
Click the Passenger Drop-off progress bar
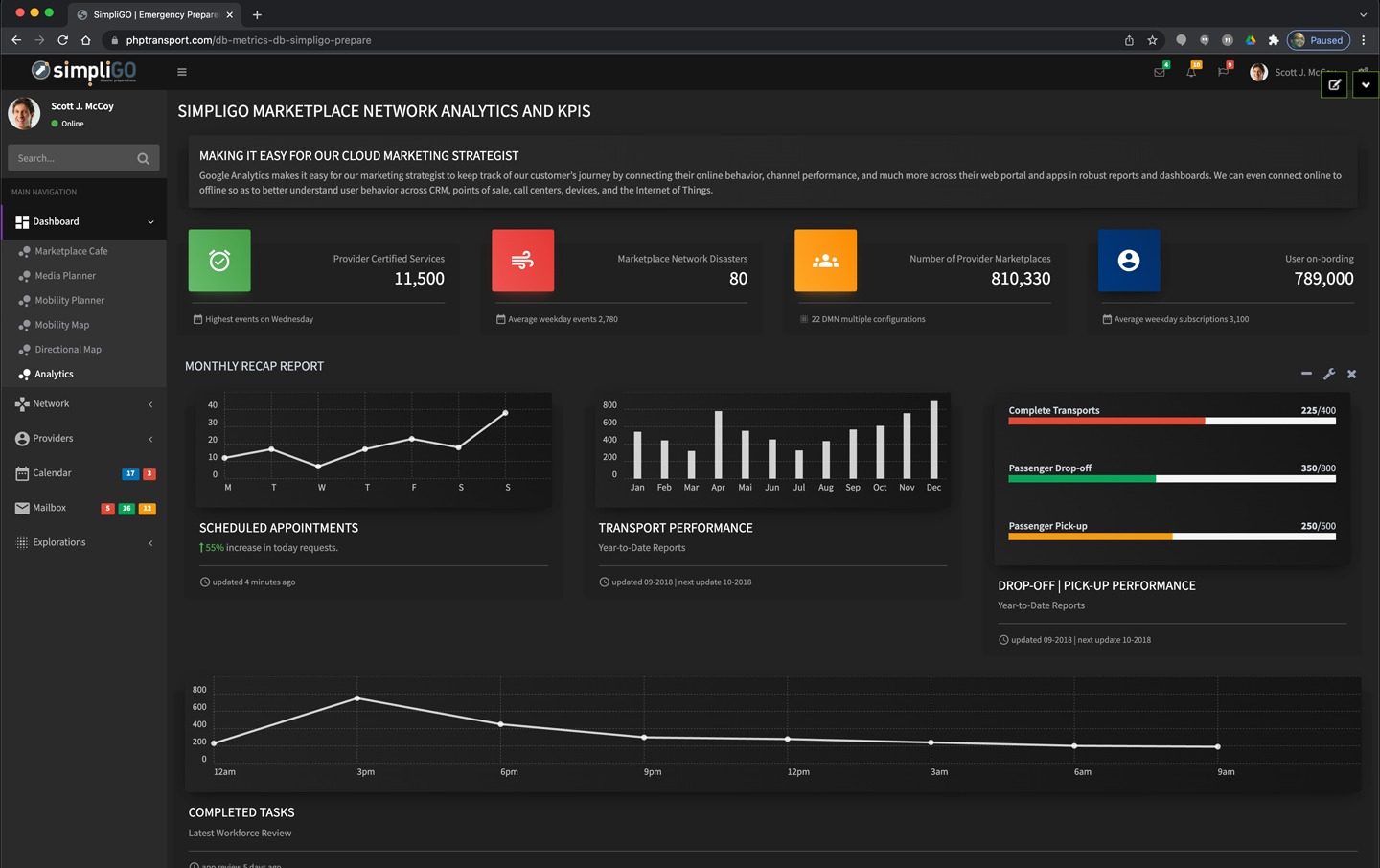1171,479
